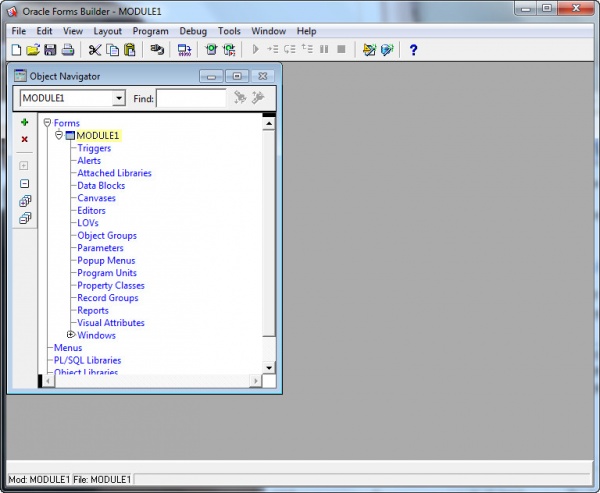Click the Collapse icon in navigator sidebar

(24, 184)
